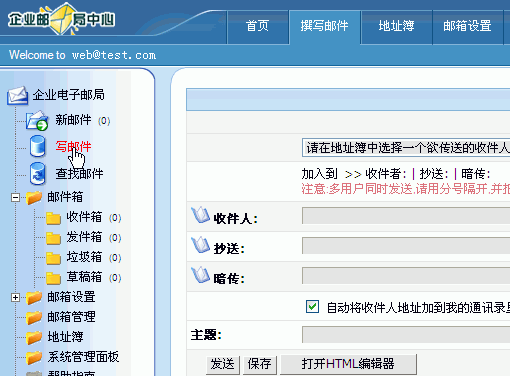This screenshot has width=510, height=376.
Task: Switch to the 地址簿 tab
Action: point(396,26)
